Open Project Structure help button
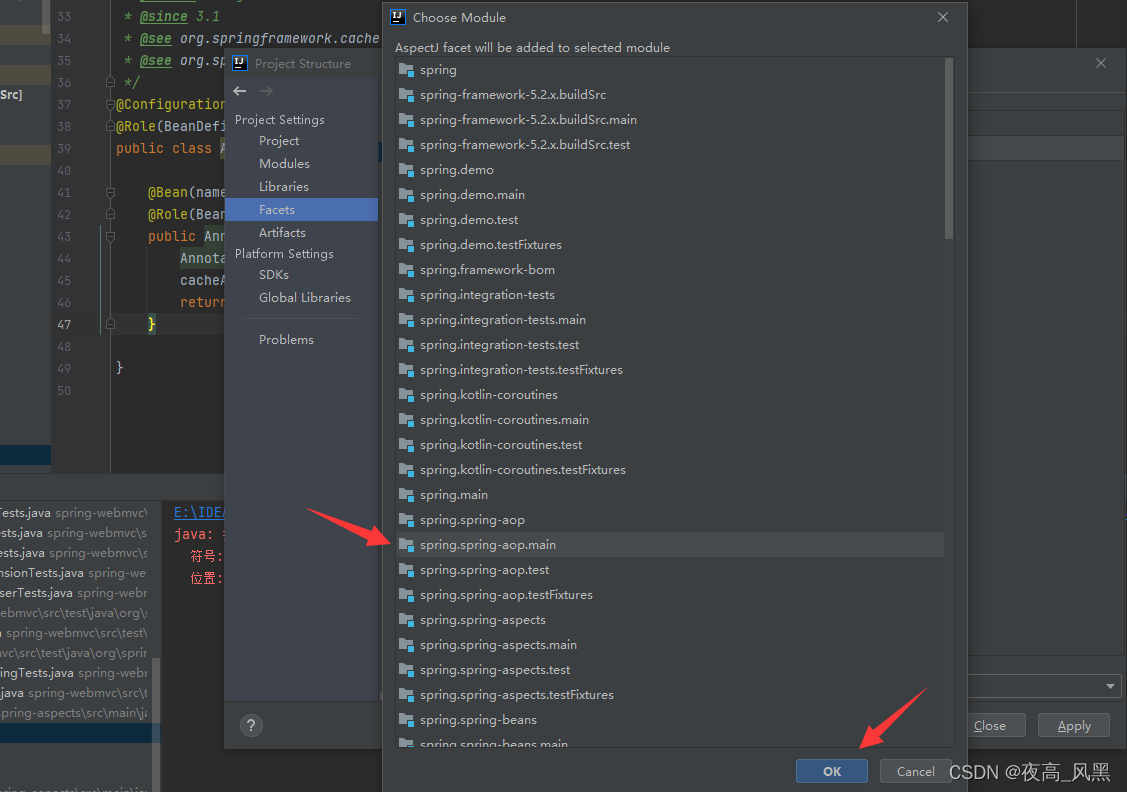 pos(251,725)
